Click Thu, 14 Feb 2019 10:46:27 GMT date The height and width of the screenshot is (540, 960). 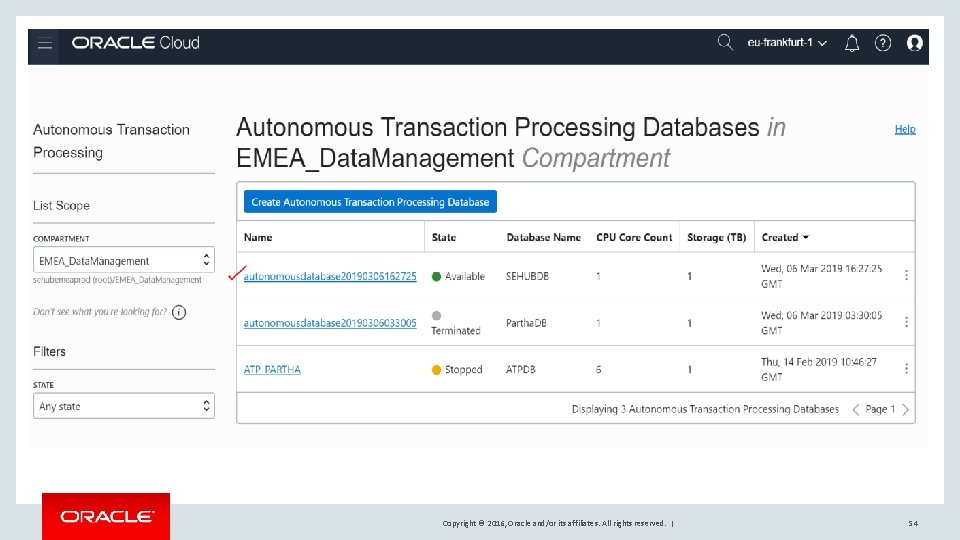(x=819, y=369)
